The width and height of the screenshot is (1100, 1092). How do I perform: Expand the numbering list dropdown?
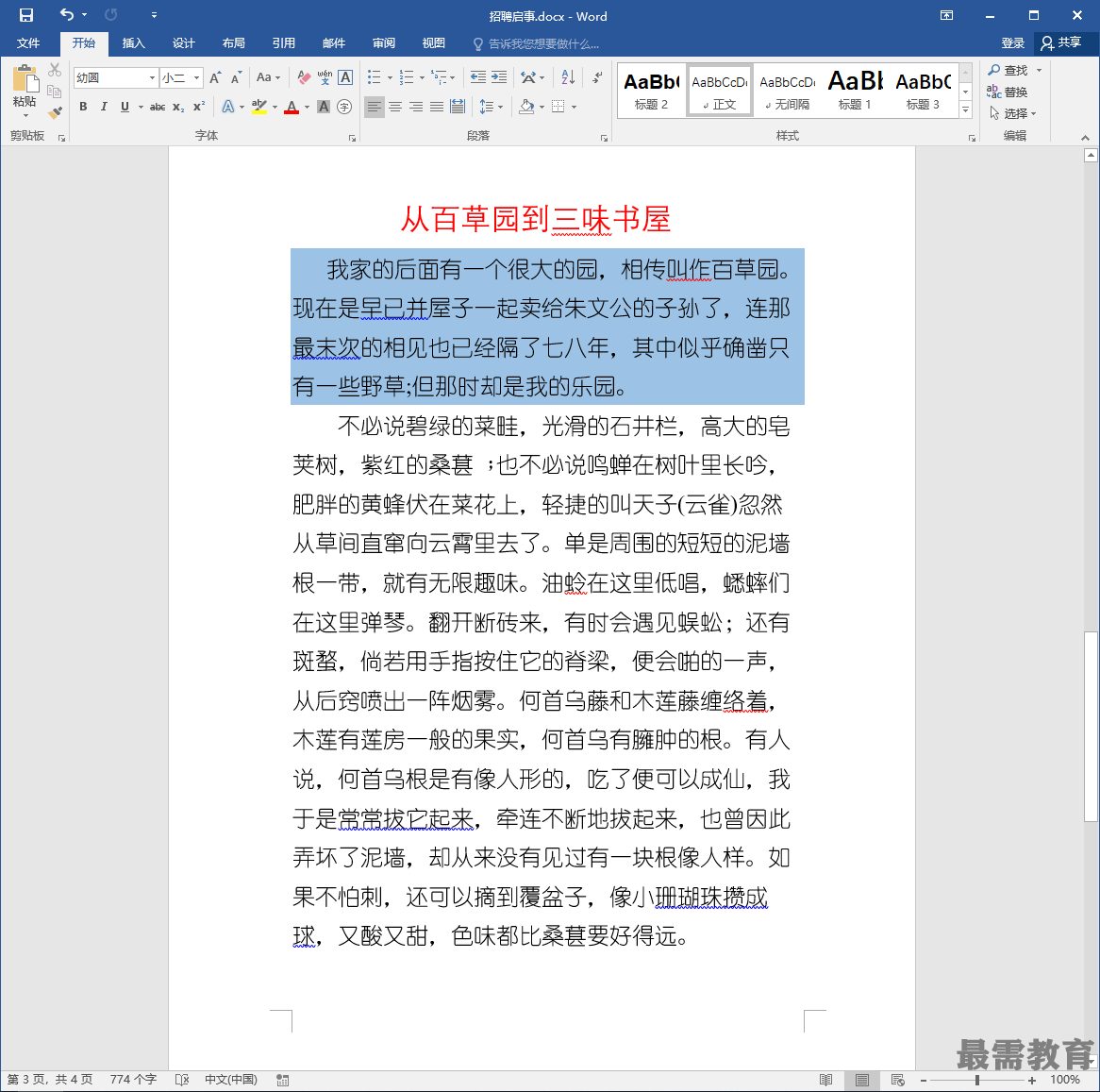(422, 78)
